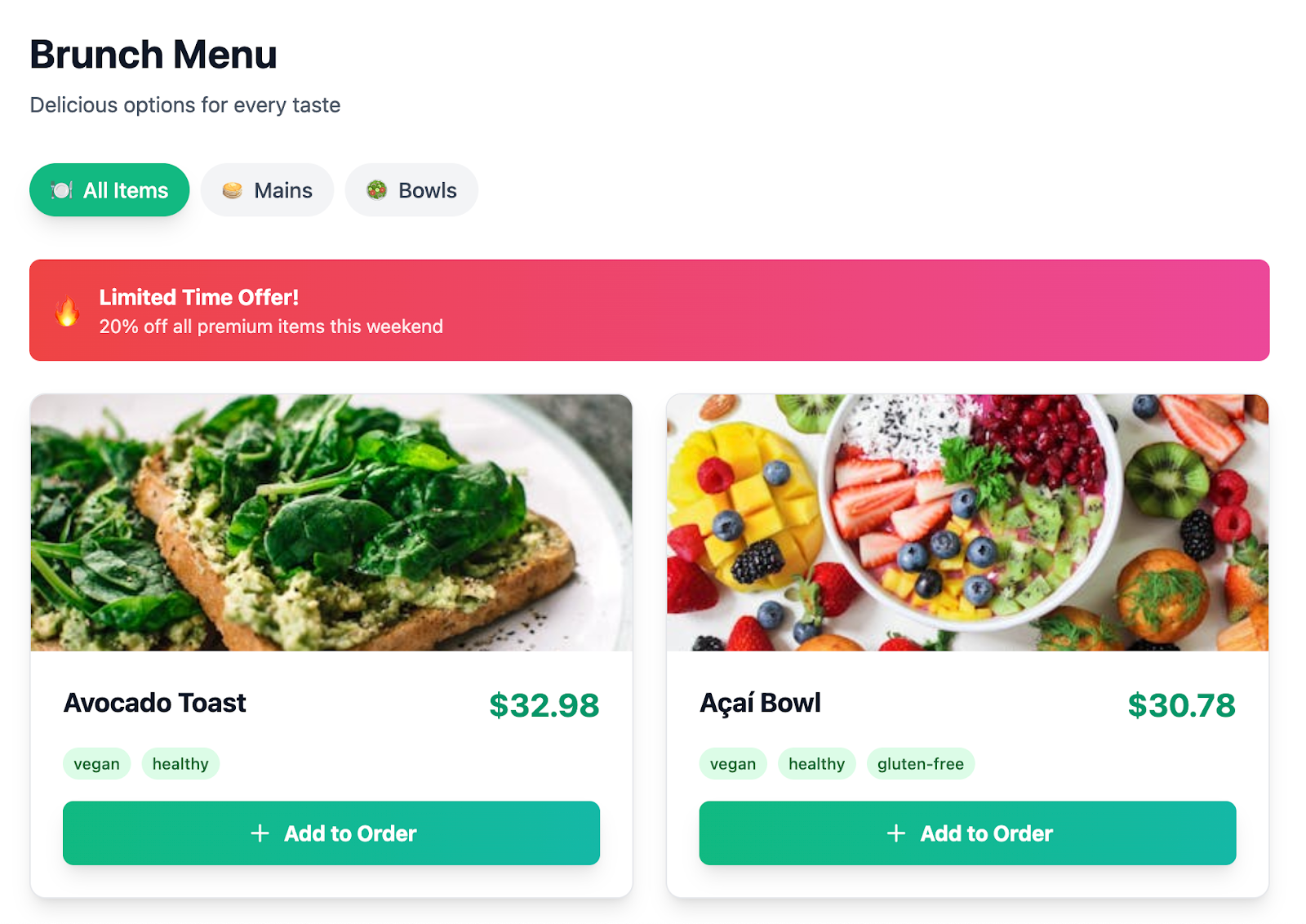Image resolution: width=1306 pixels, height=924 pixels.
Task: Click the plate-and-cutlery icon on All Items
Action: [x=61, y=190]
